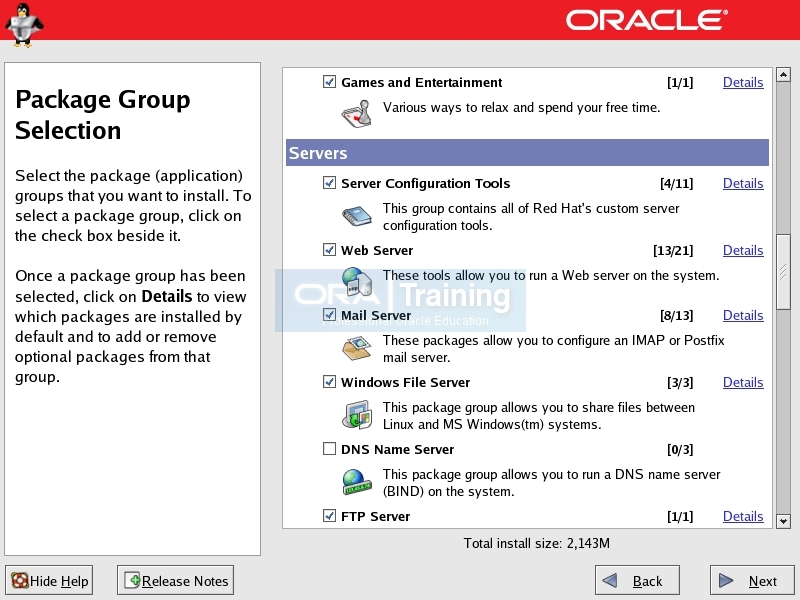Click the [3/3] package count
Image resolution: width=800 pixels, height=600 pixels.
coord(680,382)
